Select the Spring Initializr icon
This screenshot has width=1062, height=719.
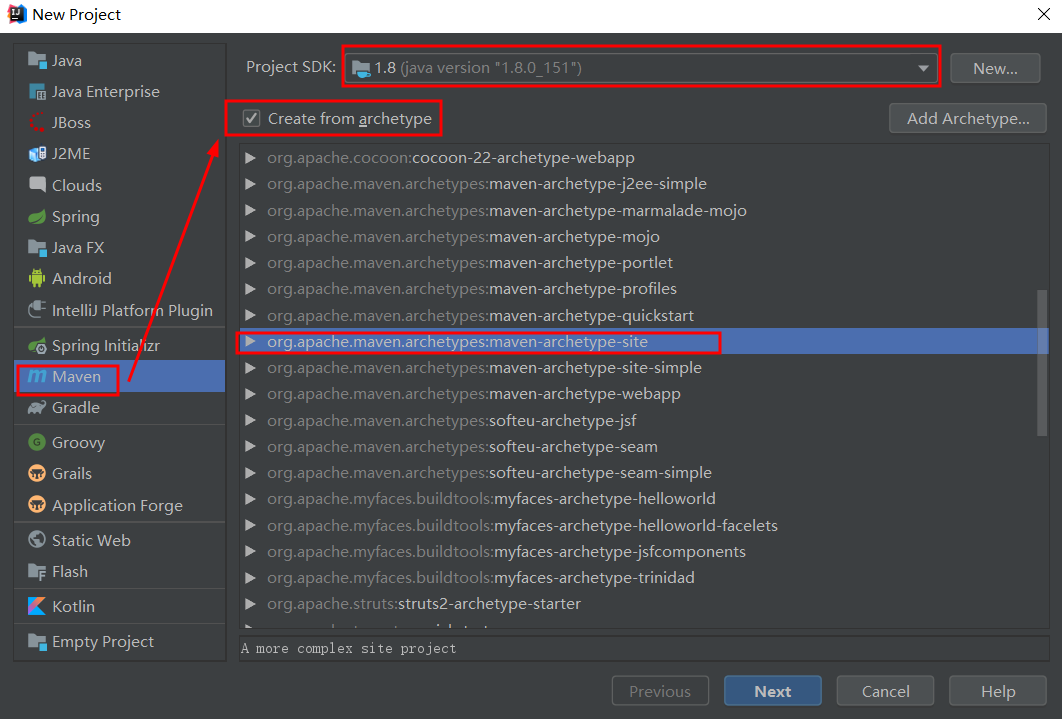point(37,346)
